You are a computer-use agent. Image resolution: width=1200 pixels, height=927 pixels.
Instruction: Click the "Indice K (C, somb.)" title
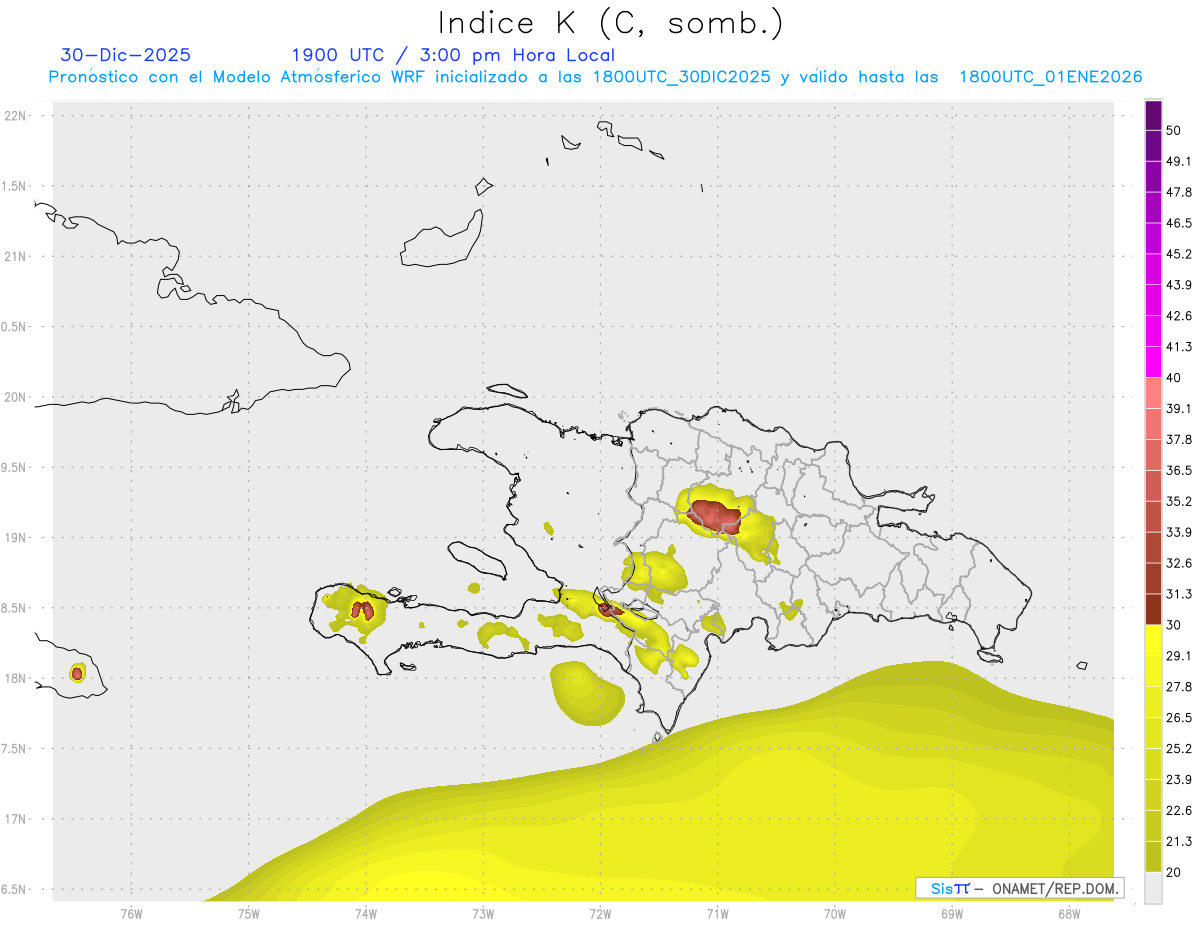[x=611, y=22]
